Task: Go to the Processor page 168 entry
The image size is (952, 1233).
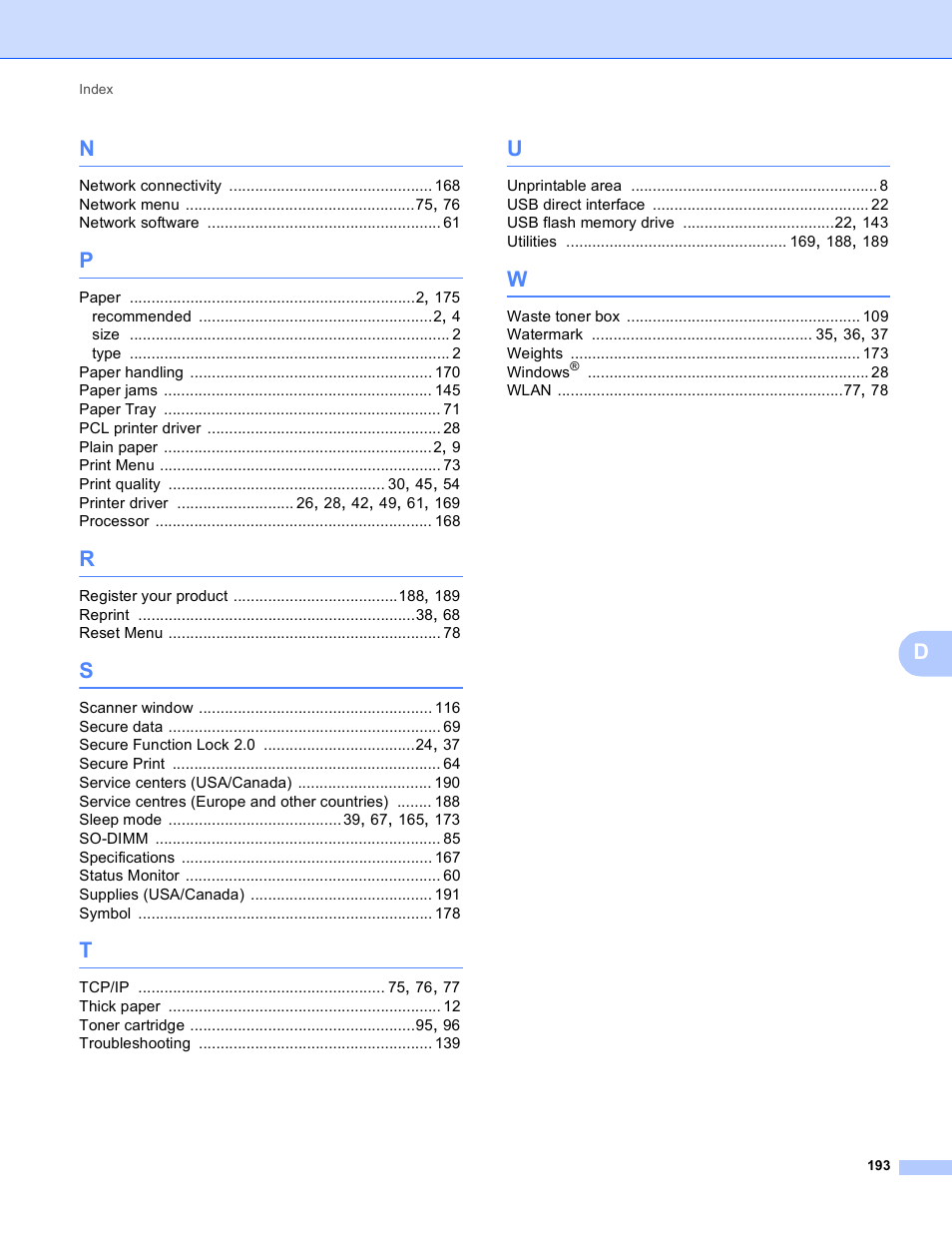Action: [x=269, y=521]
